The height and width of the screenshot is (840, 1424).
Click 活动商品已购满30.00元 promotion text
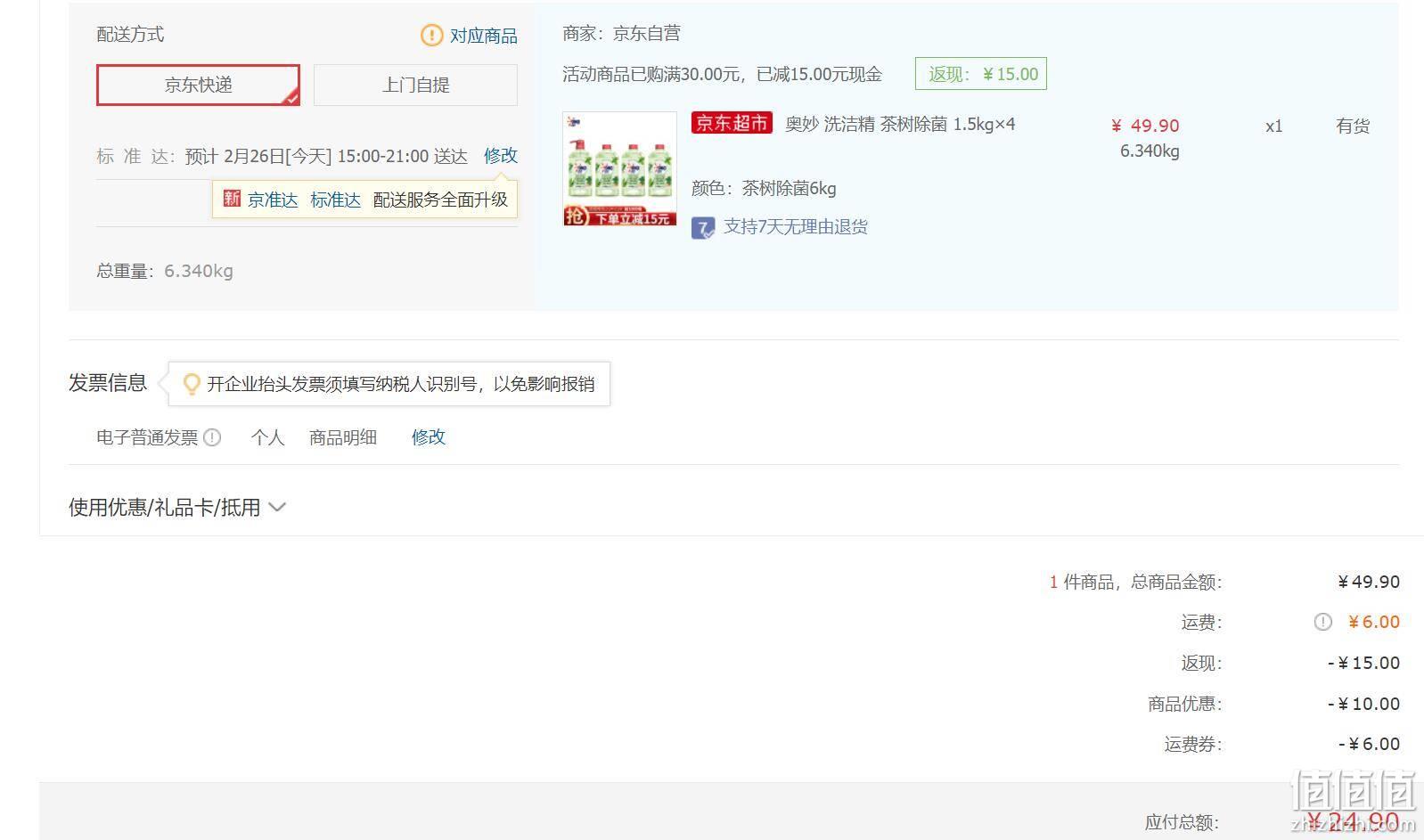click(722, 75)
